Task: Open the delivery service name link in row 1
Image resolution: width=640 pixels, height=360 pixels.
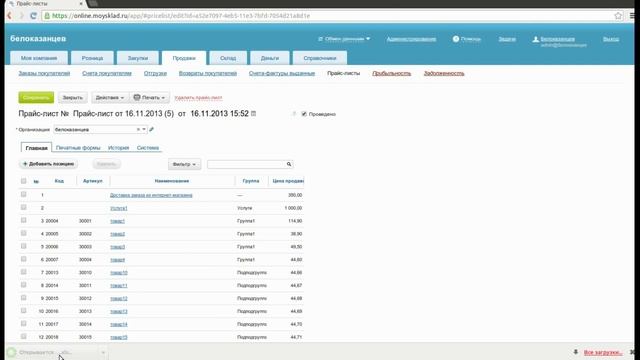Action: 151,195
